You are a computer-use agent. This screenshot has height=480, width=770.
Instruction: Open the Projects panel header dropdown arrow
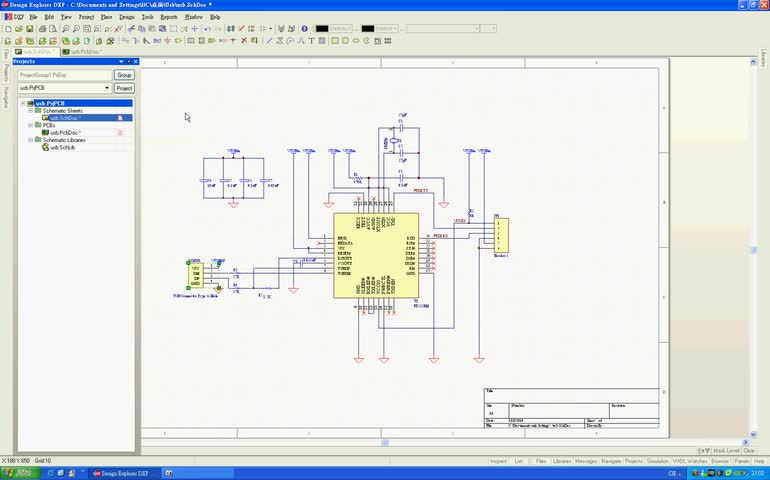coord(121,61)
